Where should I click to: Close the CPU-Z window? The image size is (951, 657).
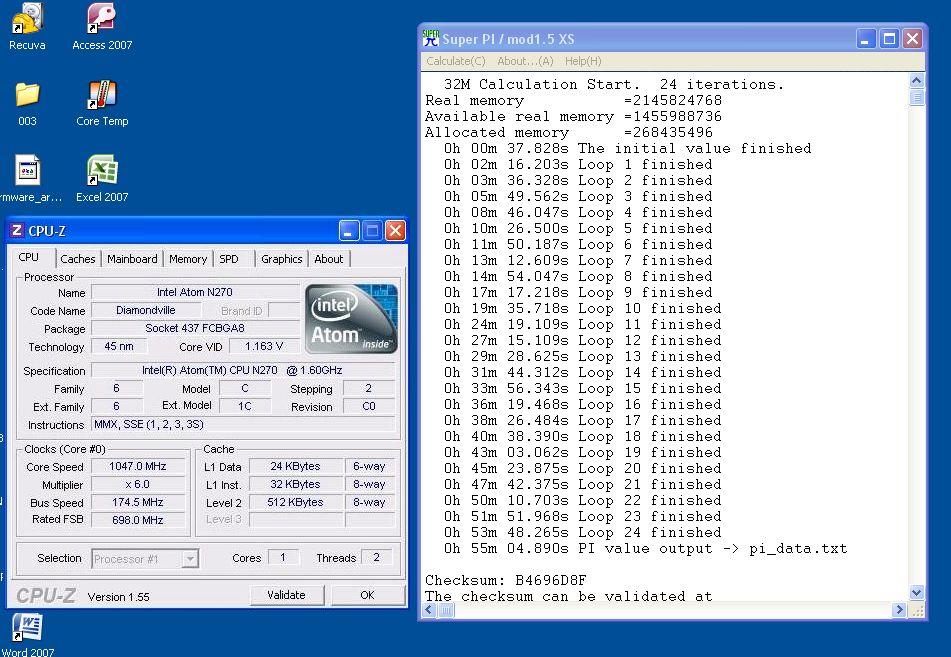tap(395, 231)
